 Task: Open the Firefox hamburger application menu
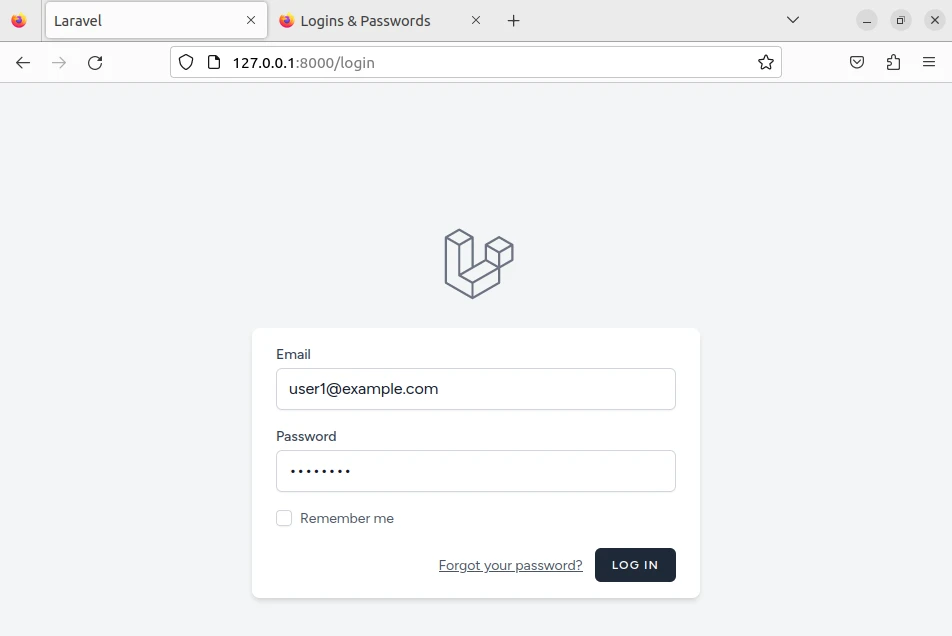pos(929,62)
